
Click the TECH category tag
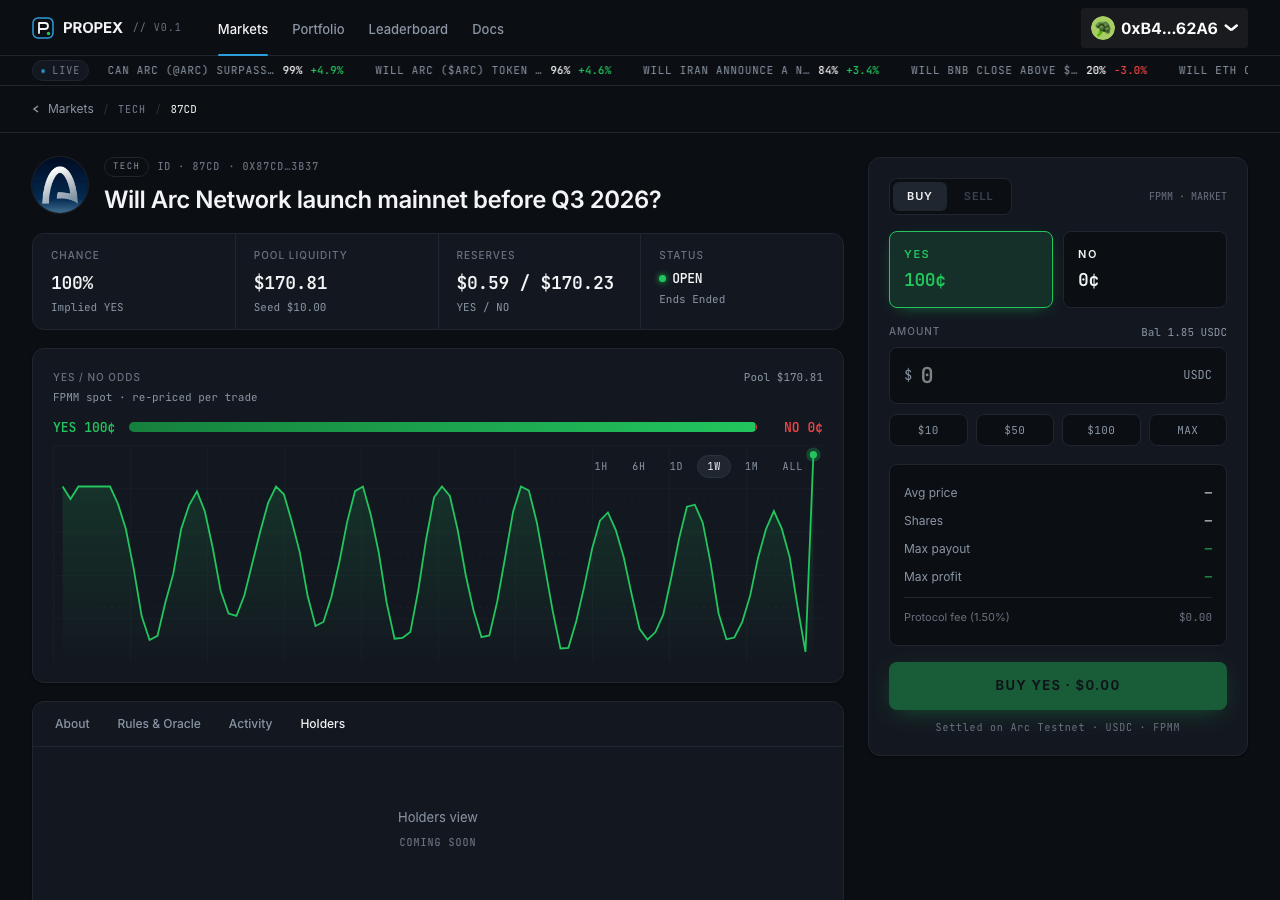[x=126, y=166]
